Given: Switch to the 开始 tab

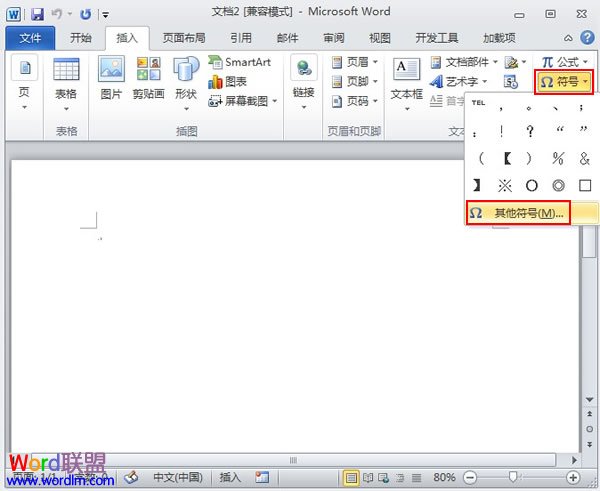Looking at the screenshot, I should tap(81, 38).
